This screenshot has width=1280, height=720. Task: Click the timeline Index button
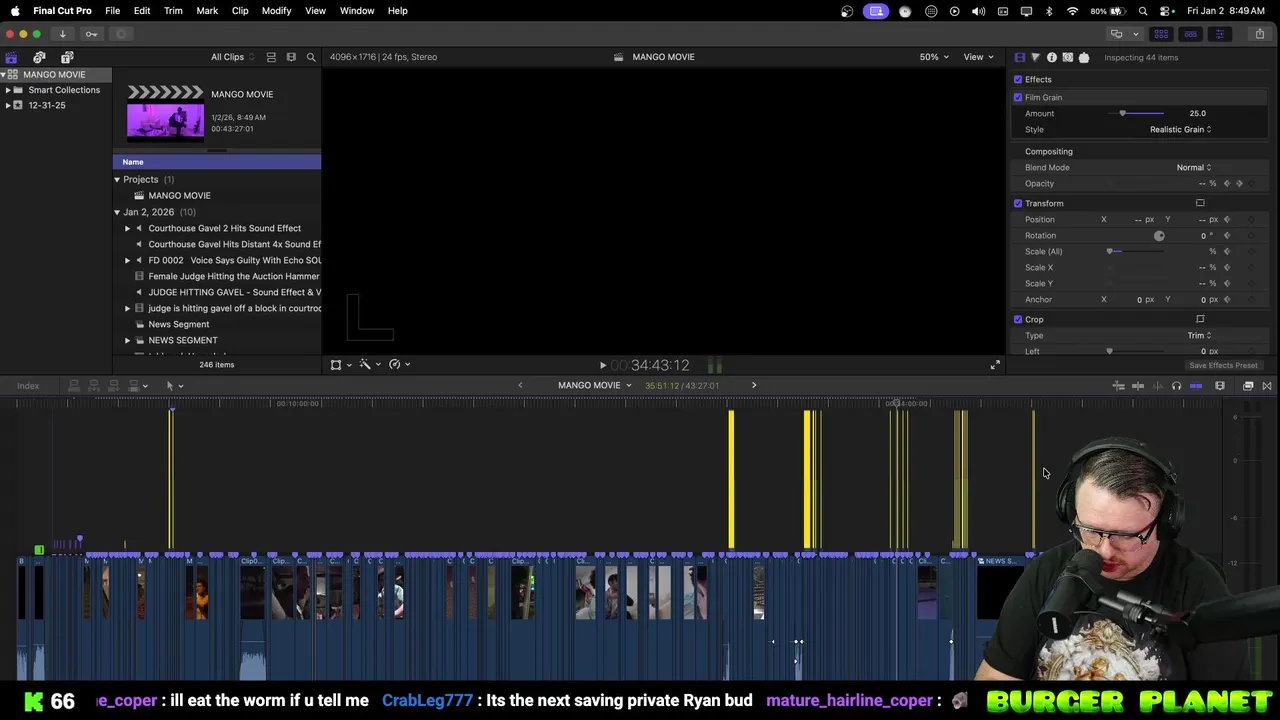click(x=28, y=386)
